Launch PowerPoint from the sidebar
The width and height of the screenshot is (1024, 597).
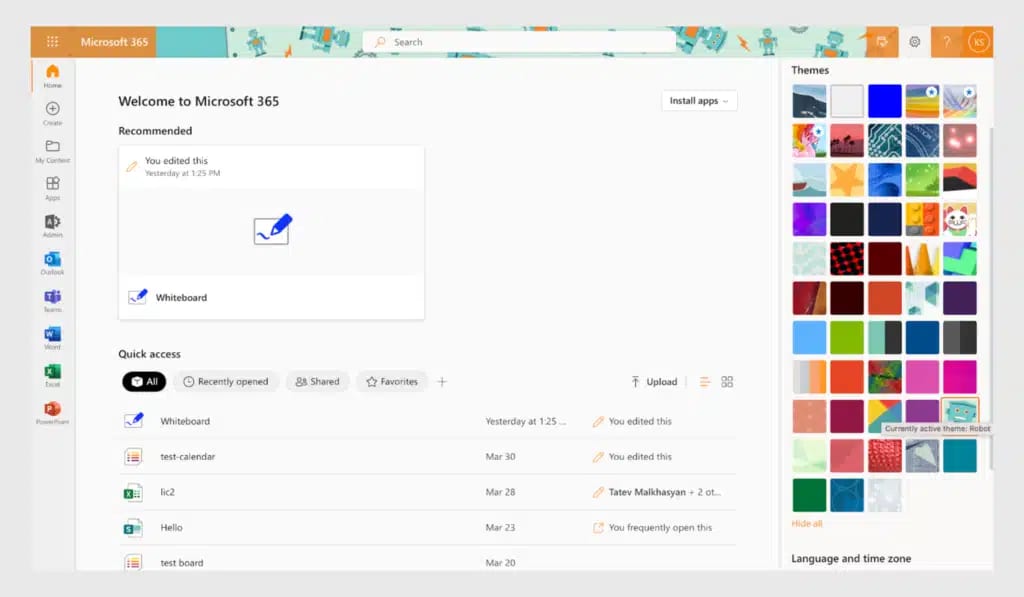53,412
